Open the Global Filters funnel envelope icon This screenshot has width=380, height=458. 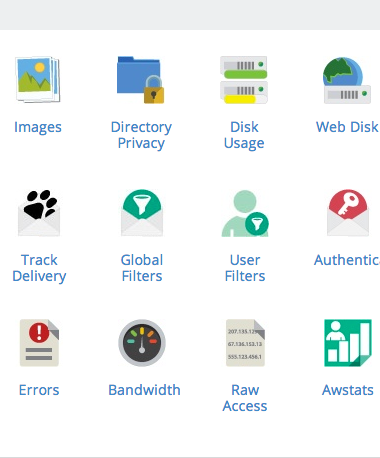coord(142,213)
